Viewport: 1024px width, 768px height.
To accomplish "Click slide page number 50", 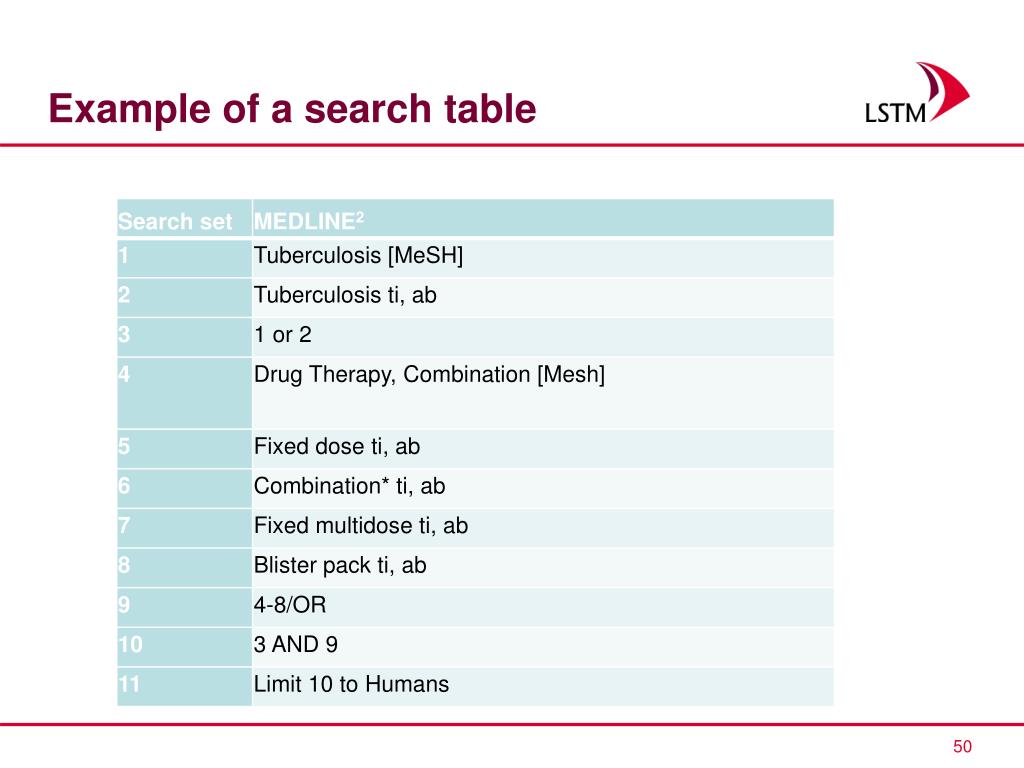I will click(962, 746).
